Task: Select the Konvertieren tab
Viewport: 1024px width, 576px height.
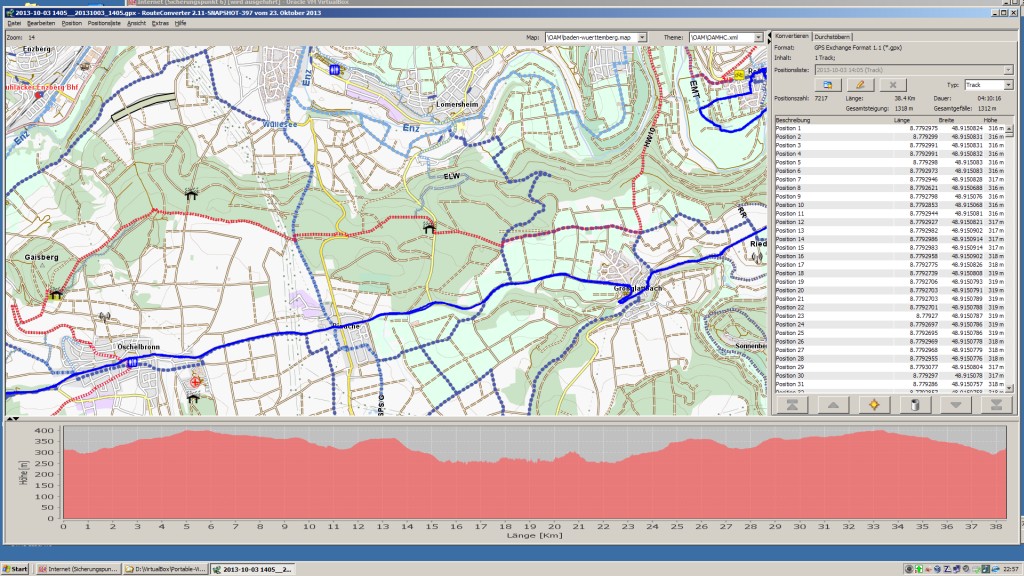Action: click(x=792, y=36)
